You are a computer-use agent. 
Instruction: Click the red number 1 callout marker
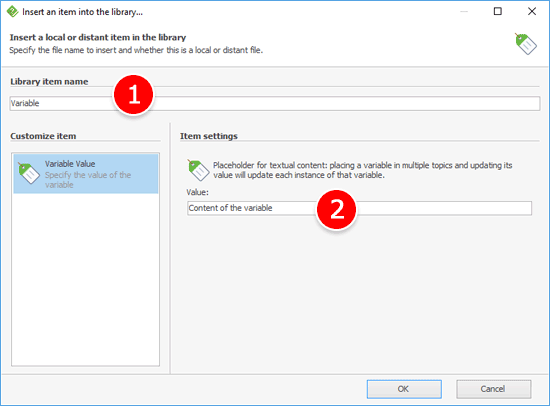pyautogui.click(x=134, y=94)
